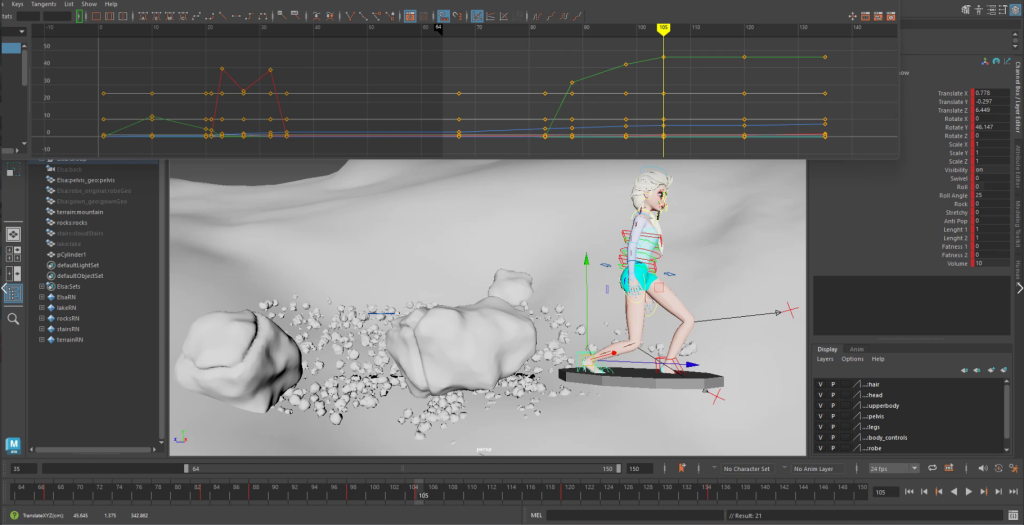Move display layer up icon

click(x=965, y=370)
